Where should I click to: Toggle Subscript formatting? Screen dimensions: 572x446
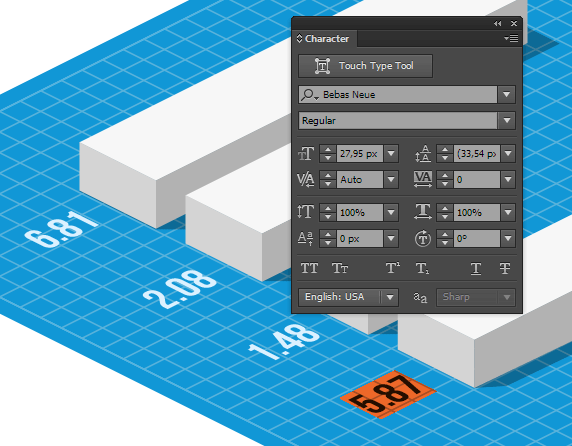click(422, 268)
